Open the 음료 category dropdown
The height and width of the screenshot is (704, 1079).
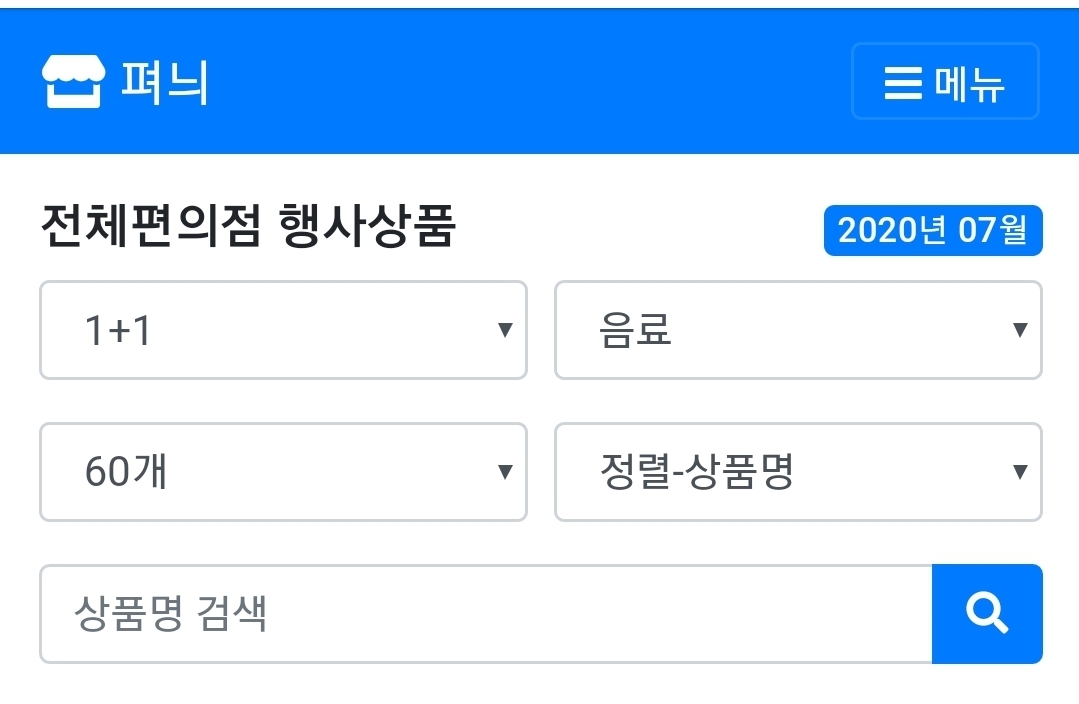[797, 330]
